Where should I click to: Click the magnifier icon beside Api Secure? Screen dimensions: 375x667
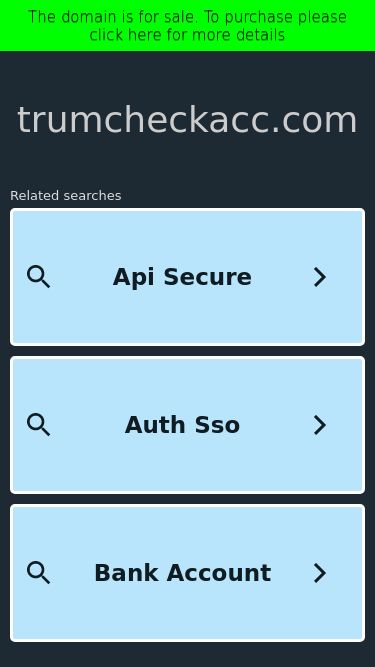pos(39,277)
